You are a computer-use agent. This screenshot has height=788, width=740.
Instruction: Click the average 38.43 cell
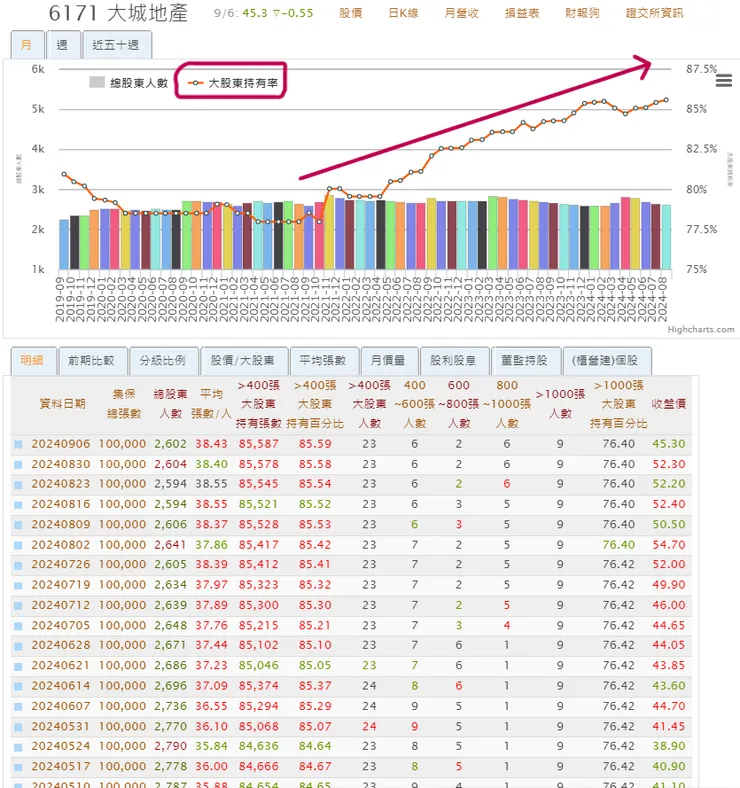[211, 444]
